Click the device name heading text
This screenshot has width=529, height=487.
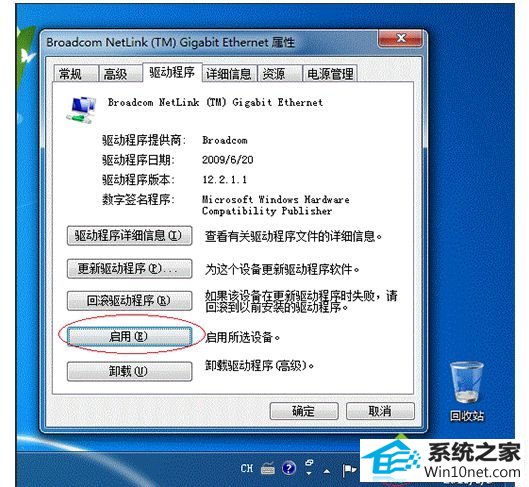[215, 102]
